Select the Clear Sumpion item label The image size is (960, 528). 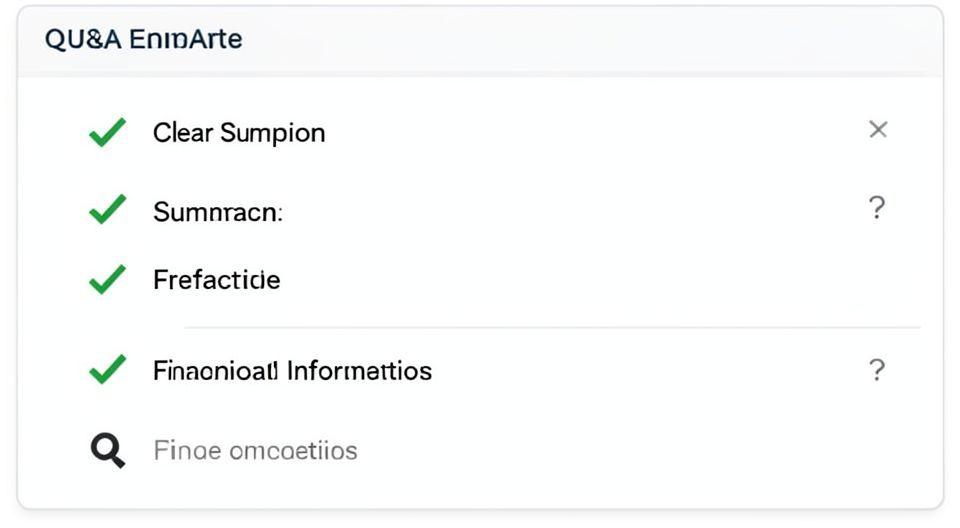[239, 133]
